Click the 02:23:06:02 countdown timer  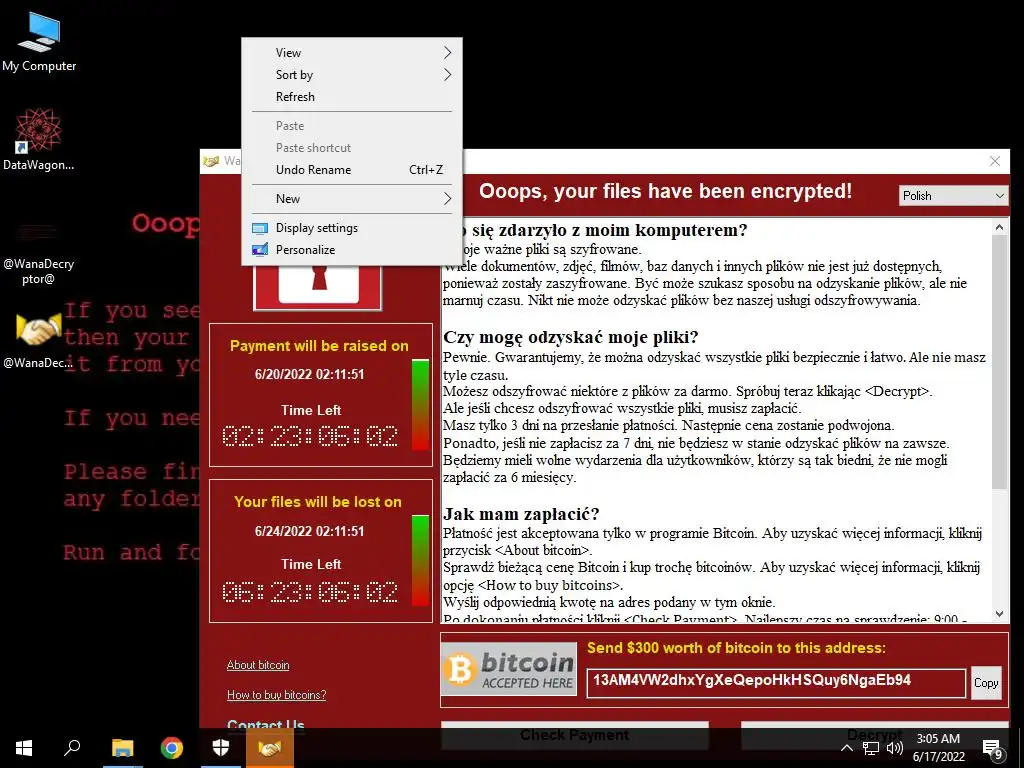tap(310, 436)
